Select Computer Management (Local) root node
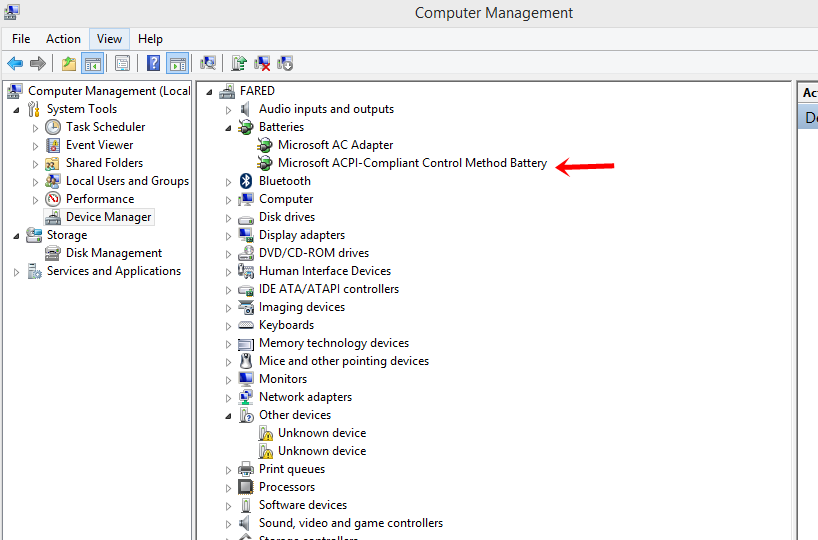Screen dimensions: 818x540 tap(109, 91)
